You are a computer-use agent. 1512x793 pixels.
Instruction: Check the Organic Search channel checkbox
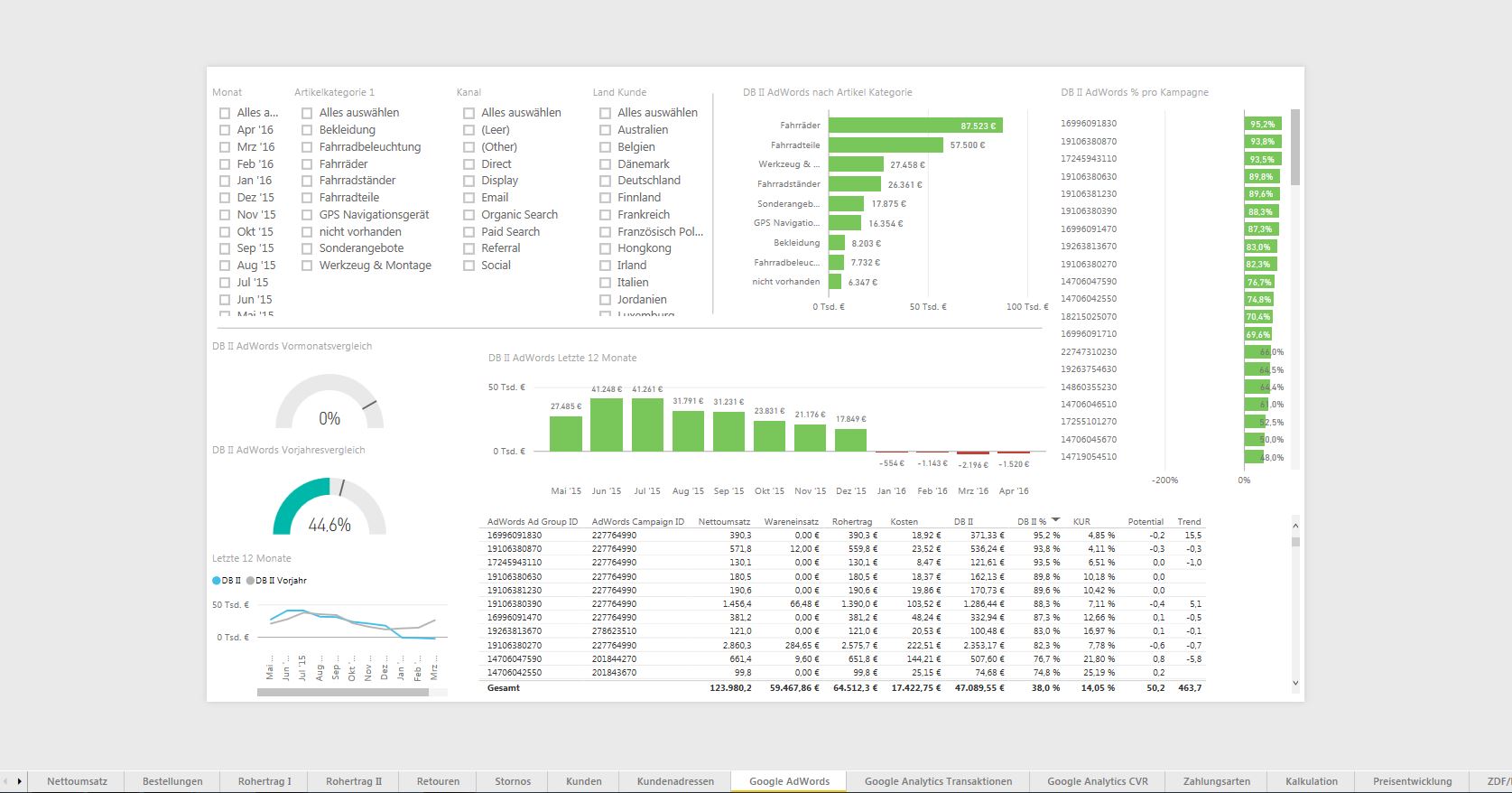(x=468, y=215)
